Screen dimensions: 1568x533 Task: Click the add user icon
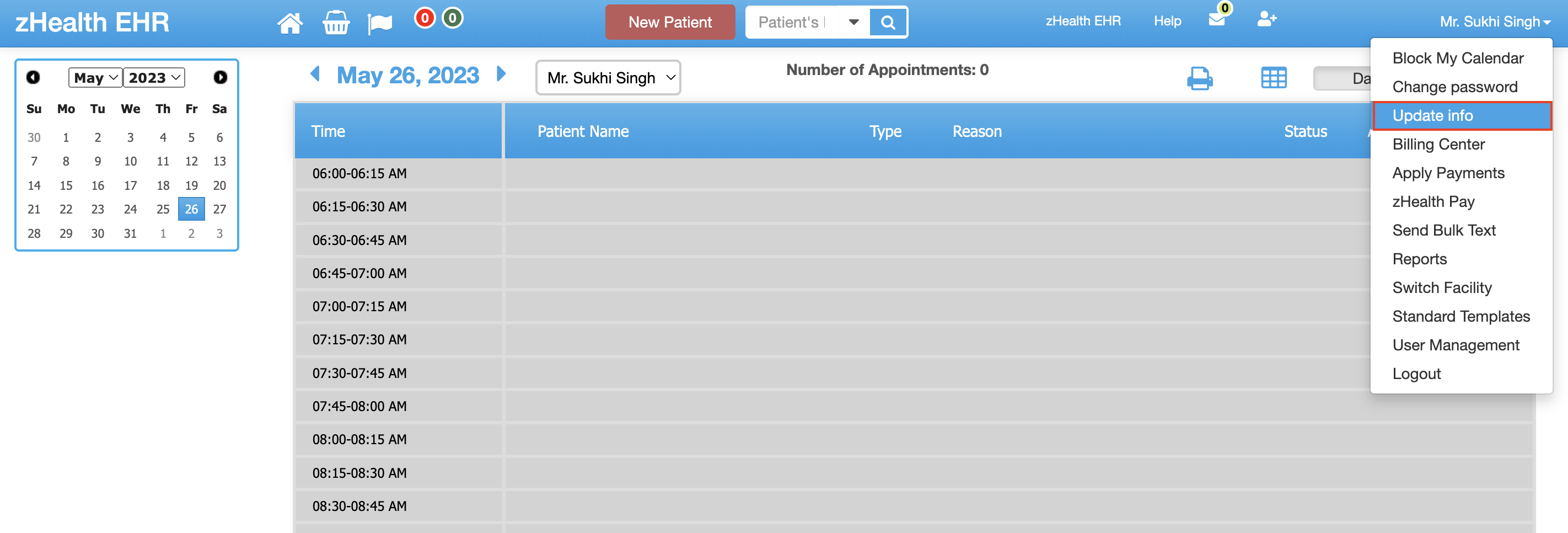click(x=1267, y=19)
